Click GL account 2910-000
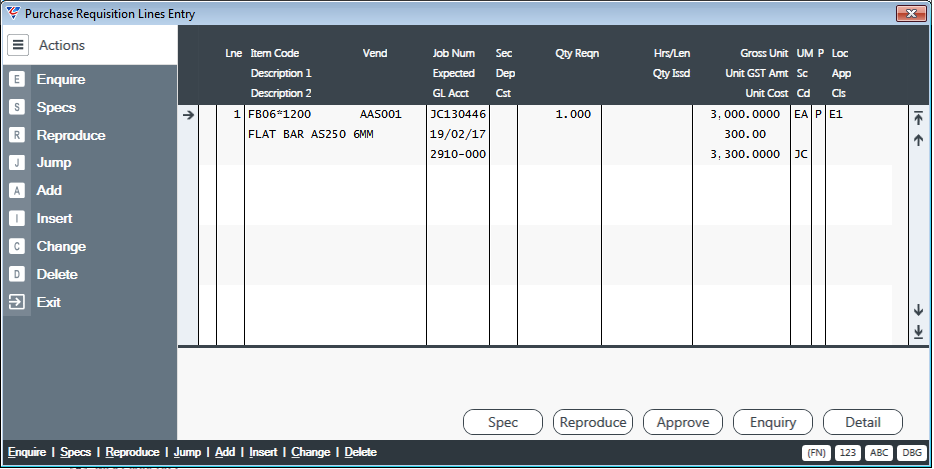The height and width of the screenshot is (469, 934). (458, 154)
